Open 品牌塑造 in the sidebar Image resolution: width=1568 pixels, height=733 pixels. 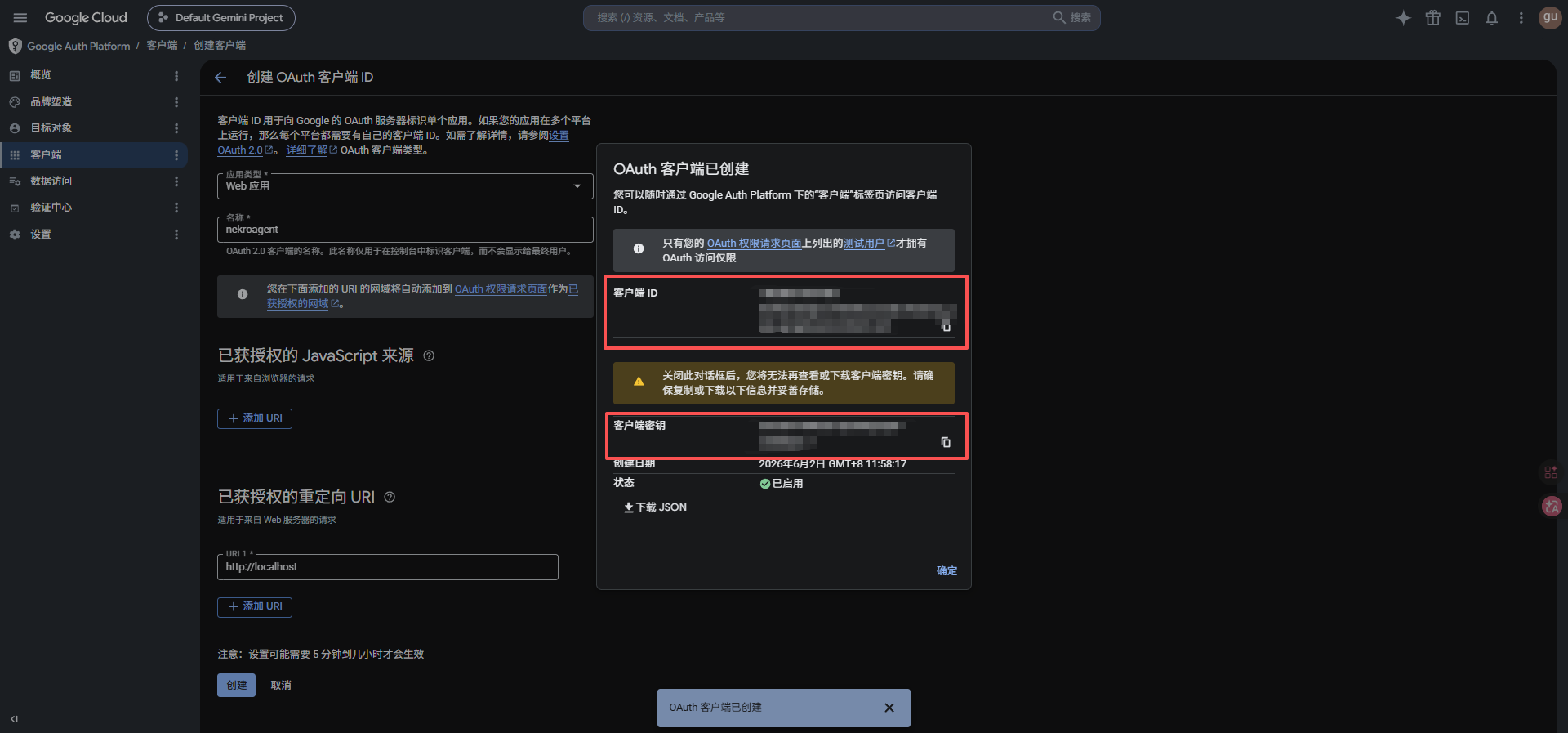[51, 102]
